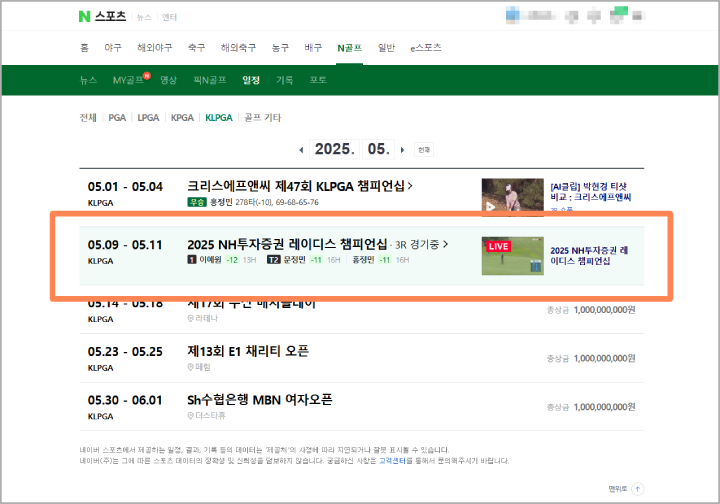The height and width of the screenshot is (504, 720).
Task: Select the 일정 tab
Action: [x=251, y=80]
